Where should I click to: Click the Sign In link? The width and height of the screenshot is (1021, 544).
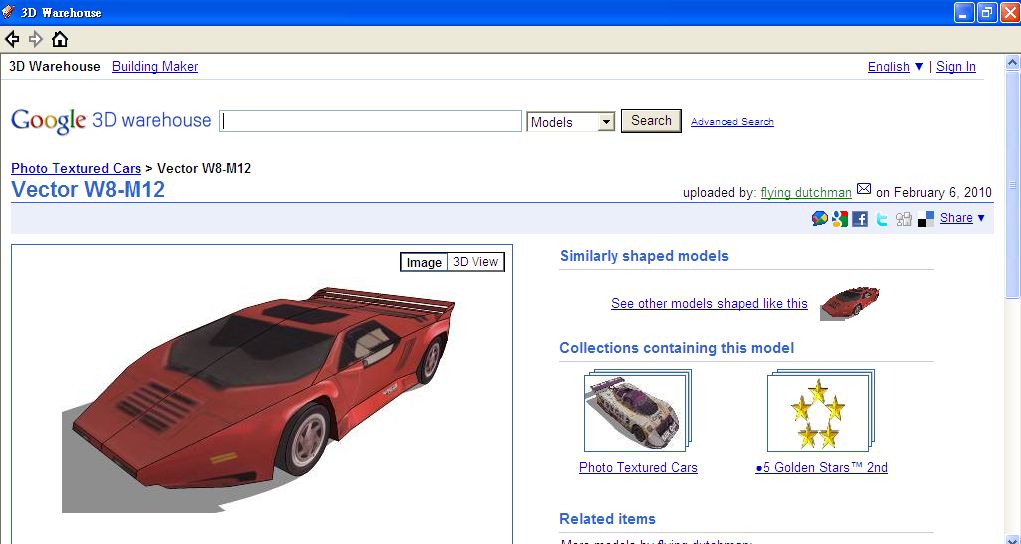pos(956,67)
